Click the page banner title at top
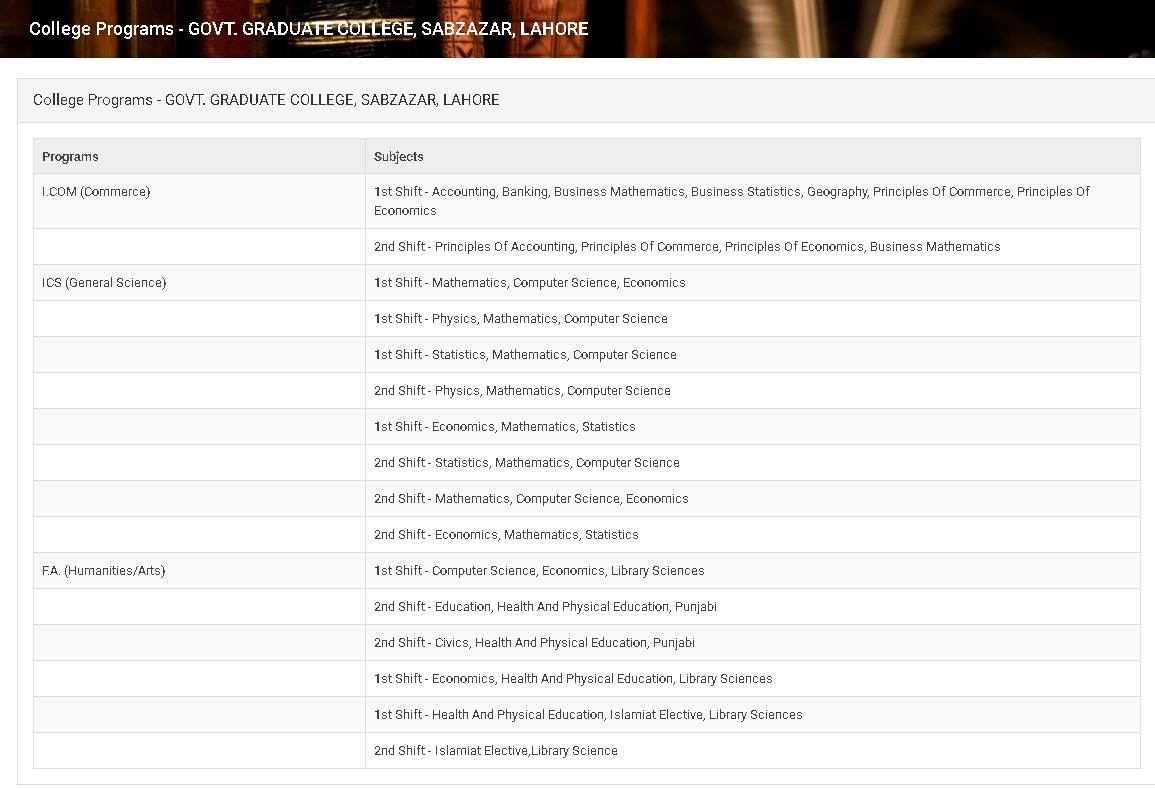 coord(308,29)
